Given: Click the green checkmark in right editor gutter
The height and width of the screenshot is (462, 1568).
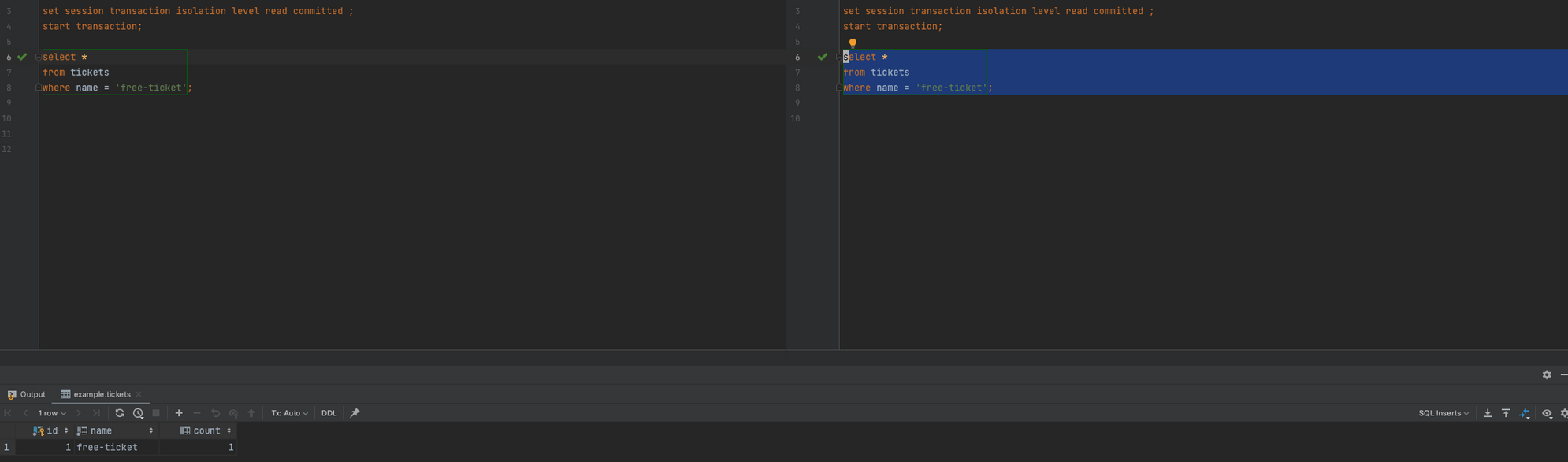Looking at the screenshot, I should [x=823, y=57].
